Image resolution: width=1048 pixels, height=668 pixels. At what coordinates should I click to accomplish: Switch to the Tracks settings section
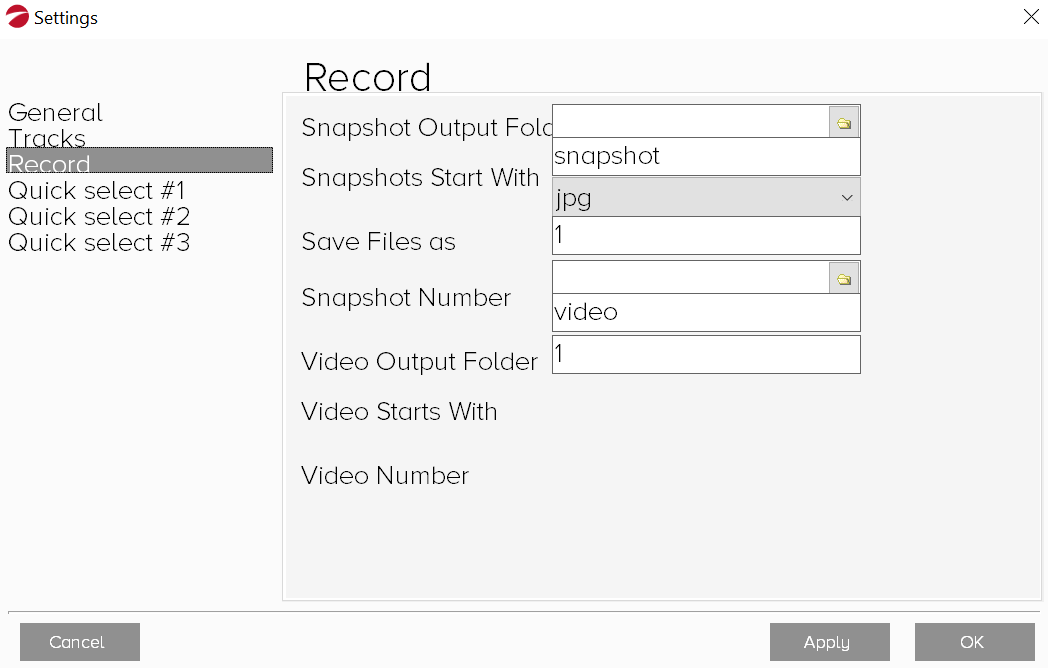pos(47,138)
